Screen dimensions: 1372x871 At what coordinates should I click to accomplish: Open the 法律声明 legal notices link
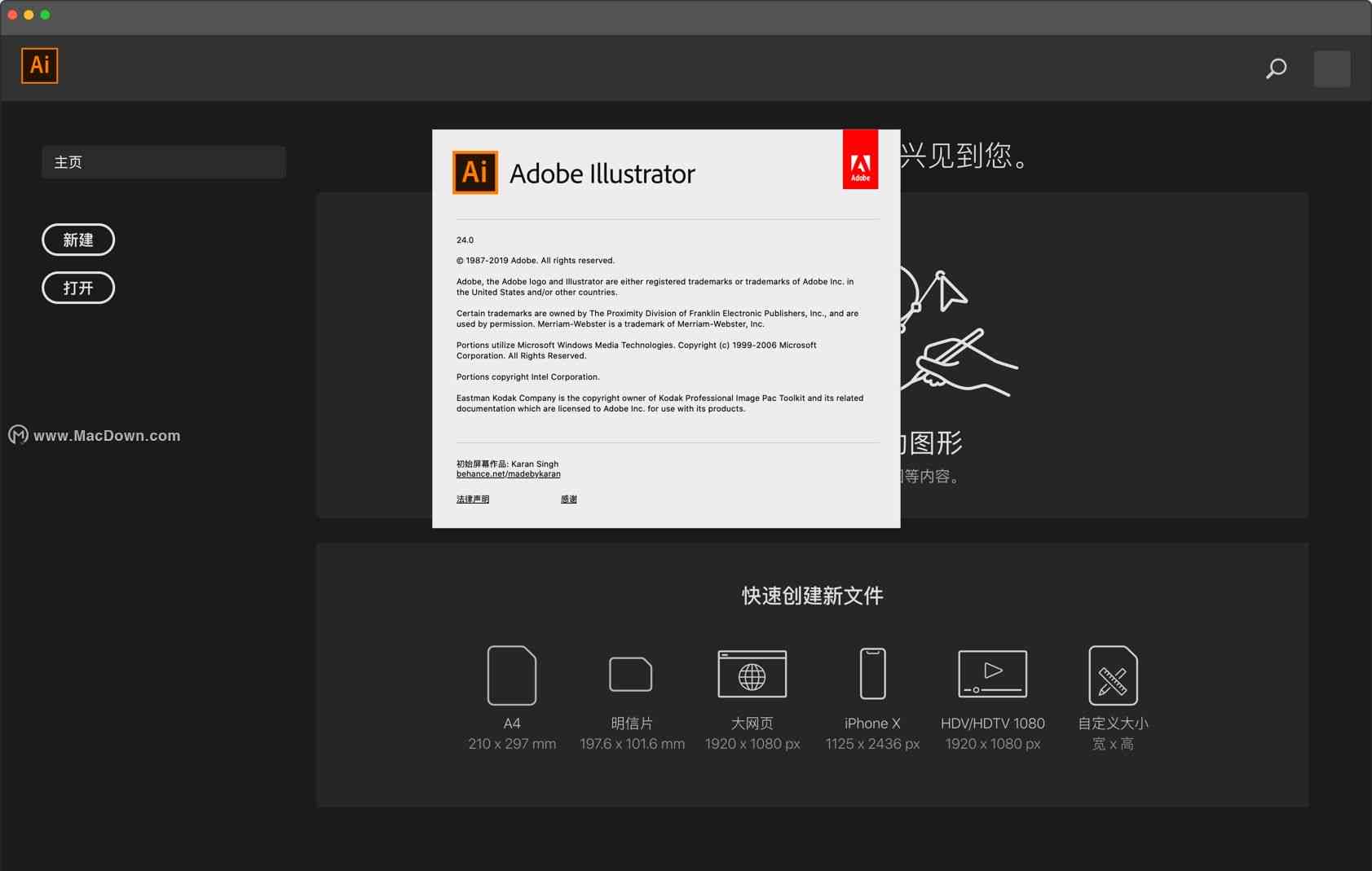(x=473, y=499)
